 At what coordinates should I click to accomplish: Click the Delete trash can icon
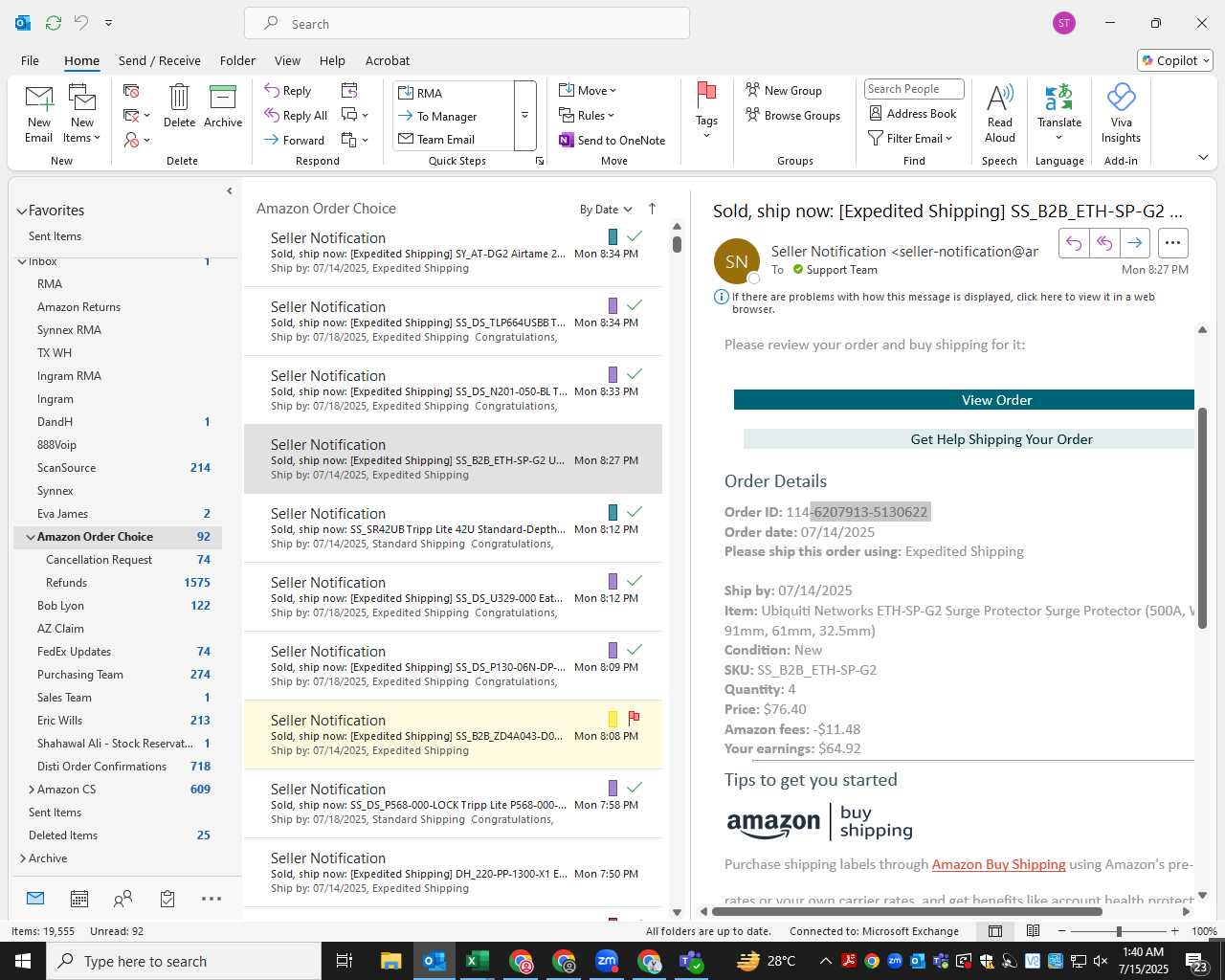coord(179,98)
